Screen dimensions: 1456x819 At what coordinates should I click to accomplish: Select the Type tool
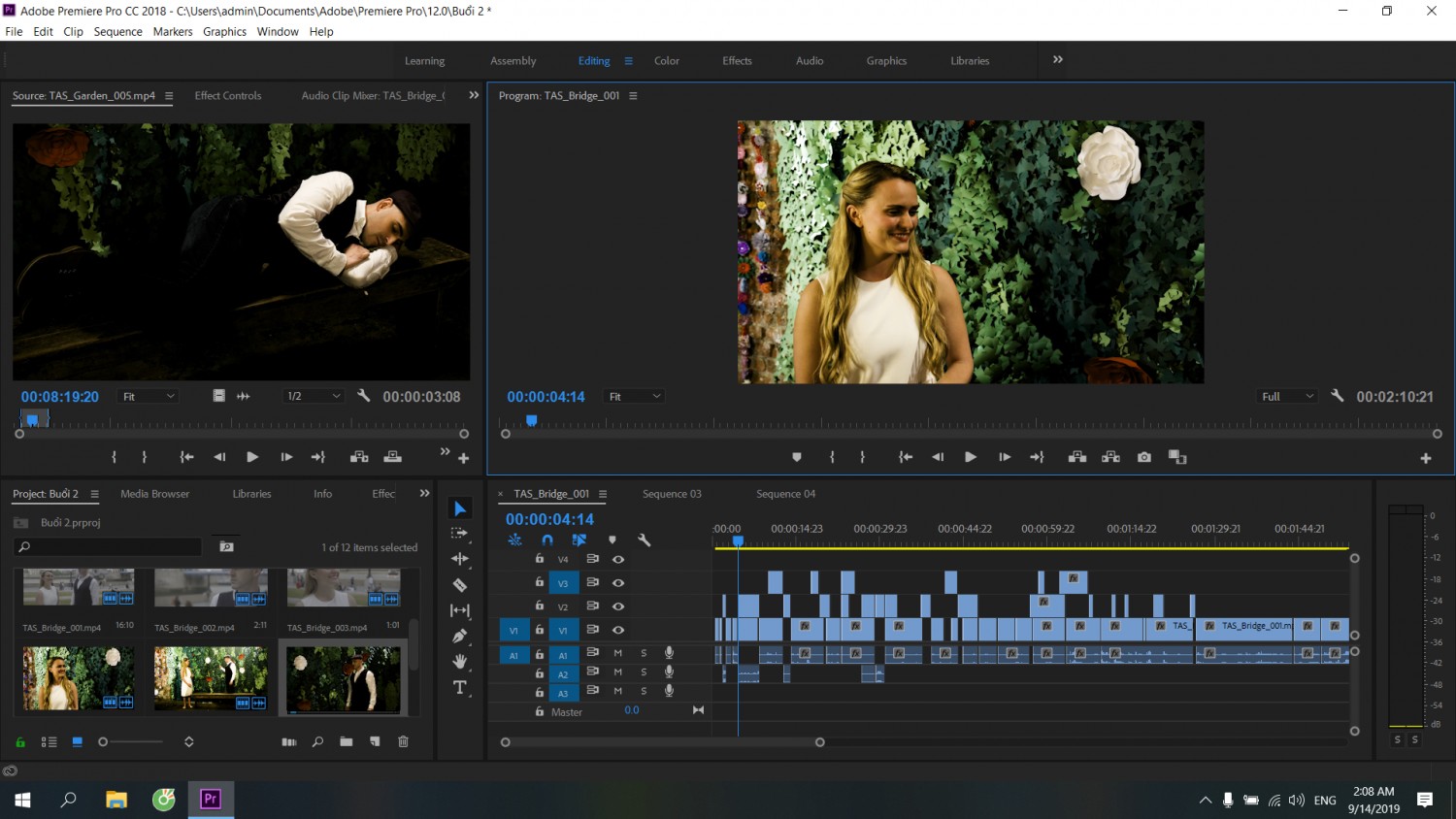tap(460, 688)
